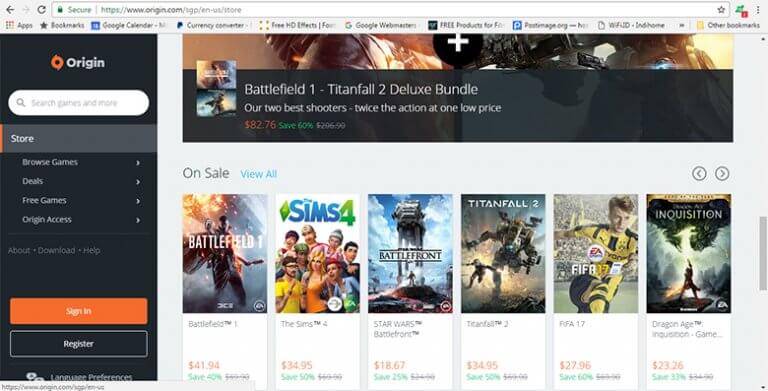
Task: Click the page vertical scrollbar thumb
Action: tap(763, 253)
